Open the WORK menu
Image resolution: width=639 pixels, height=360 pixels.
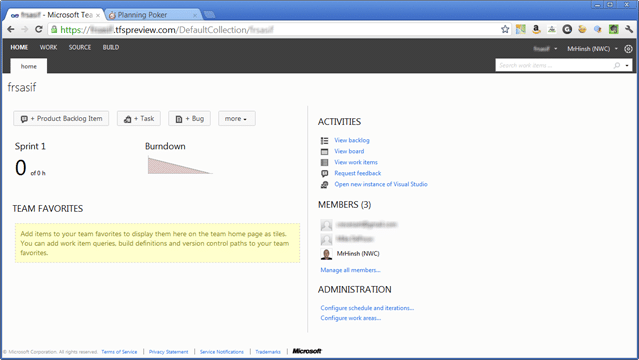coord(48,47)
